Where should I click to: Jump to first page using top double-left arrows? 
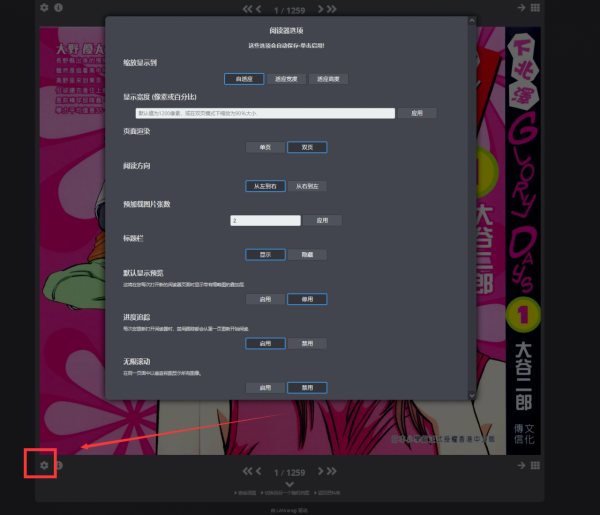pos(249,9)
